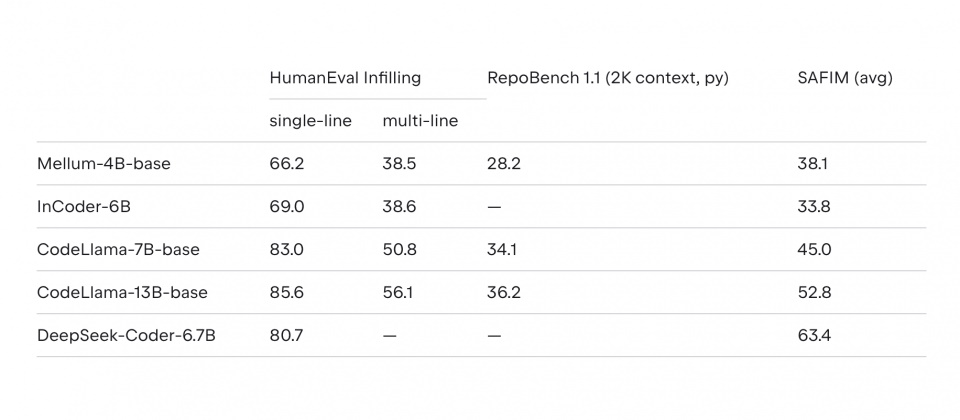Select the CodeLlama-7B-base row label
This screenshot has height=420, width=960.
coord(118,250)
